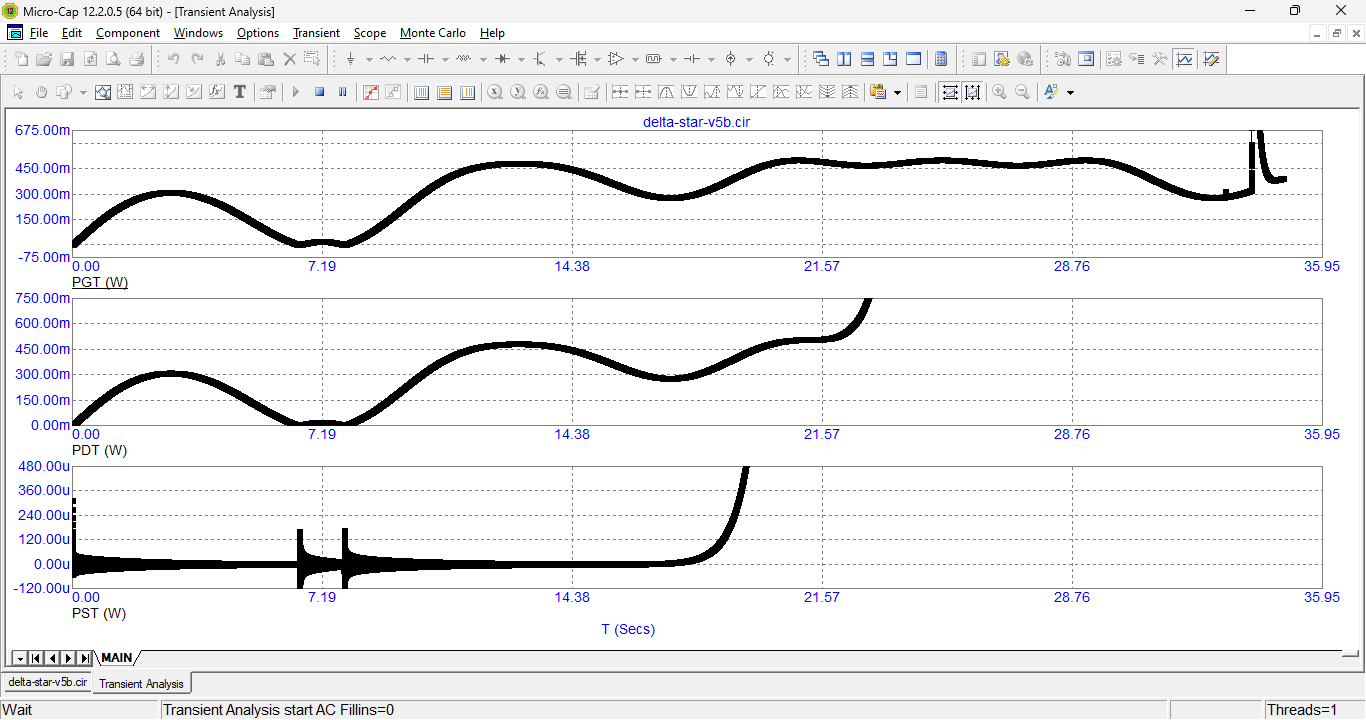The height and width of the screenshot is (720, 1366).
Task: Toggle the analysis plot window button
Action: [x=1185, y=59]
